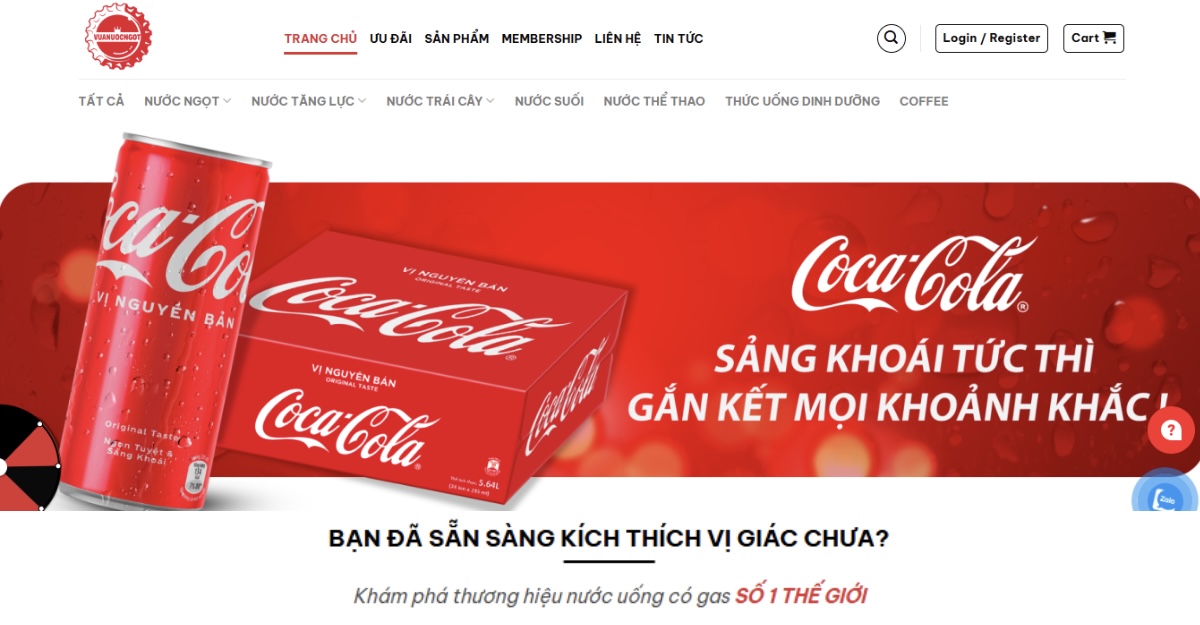
Task: Select the NƯỚC SUỐI category
Action: coord(549,101)
